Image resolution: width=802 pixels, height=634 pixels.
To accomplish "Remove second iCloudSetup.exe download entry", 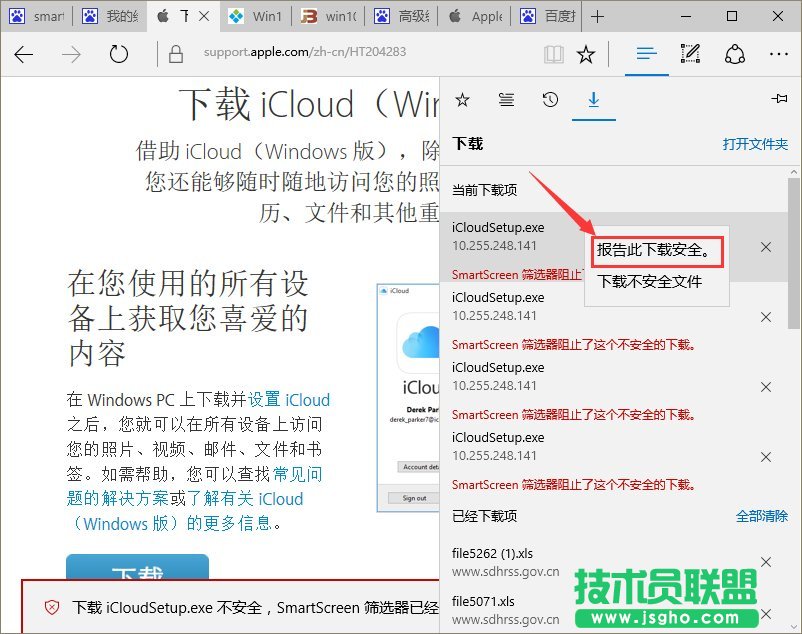I will click(766, 318).
